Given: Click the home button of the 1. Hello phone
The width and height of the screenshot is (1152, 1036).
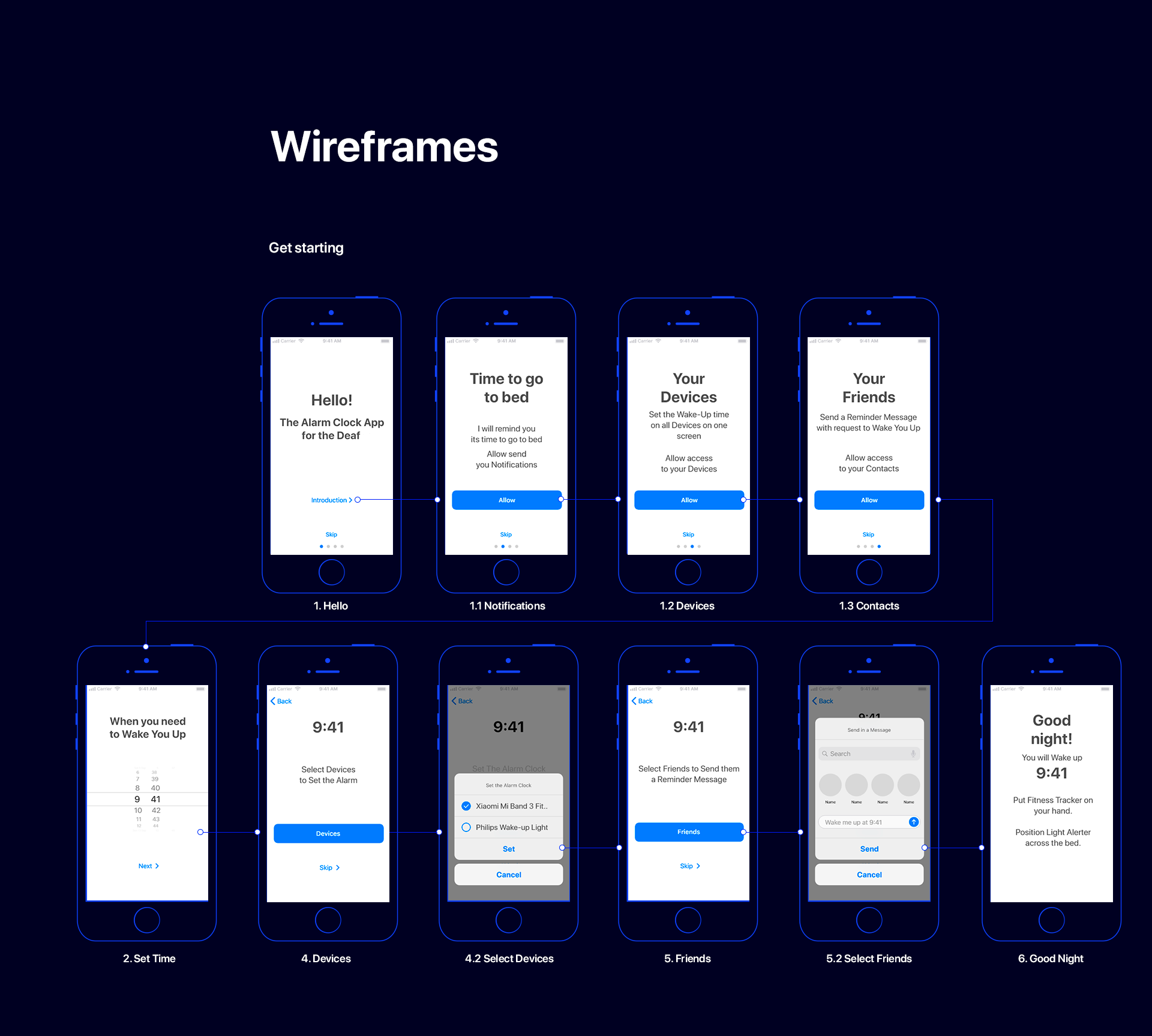Looking at the screenshot, I should [x=331, y=572].
